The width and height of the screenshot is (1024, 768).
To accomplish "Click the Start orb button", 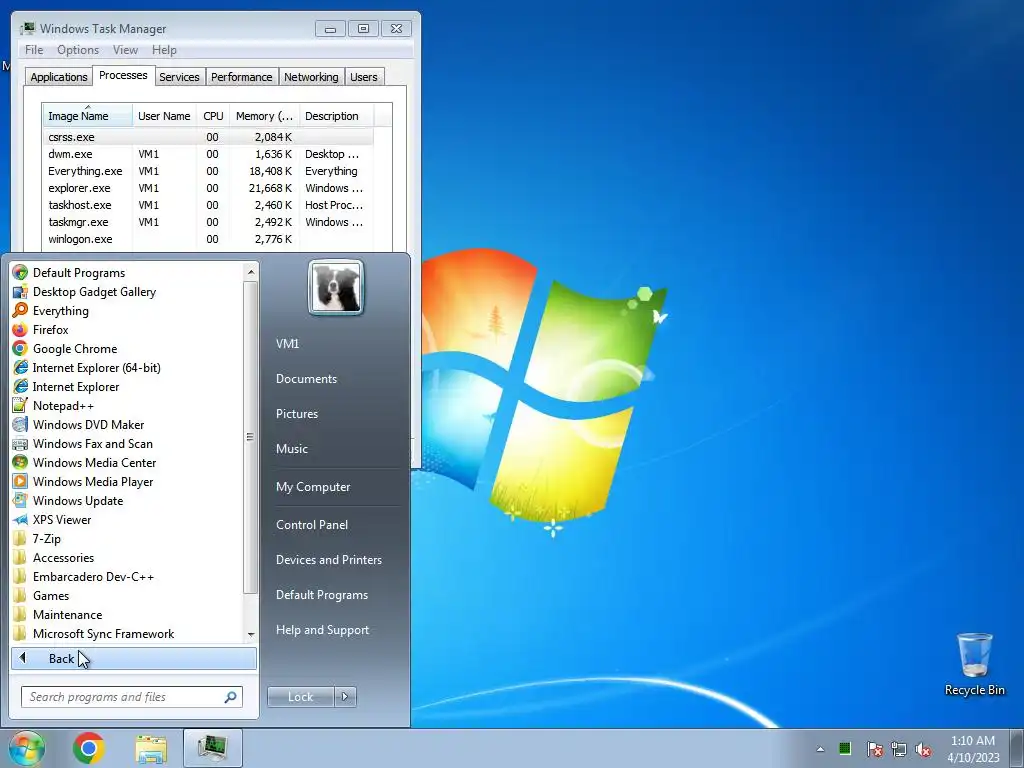I will pos(27,748).
